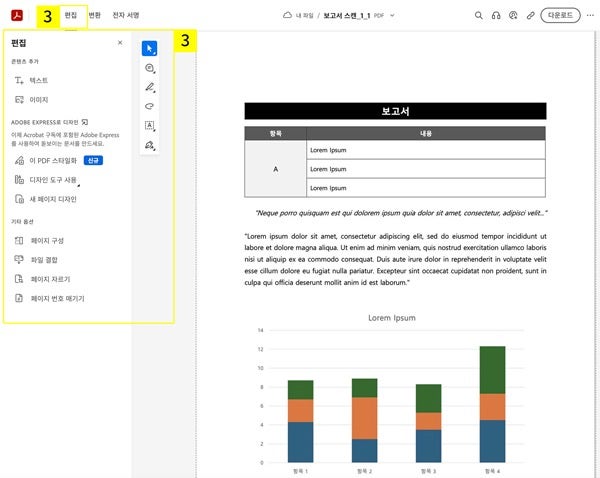Click the share link icon
Image resolution: width=600 pixels, height=478 pixels.
tap(530, 15)
